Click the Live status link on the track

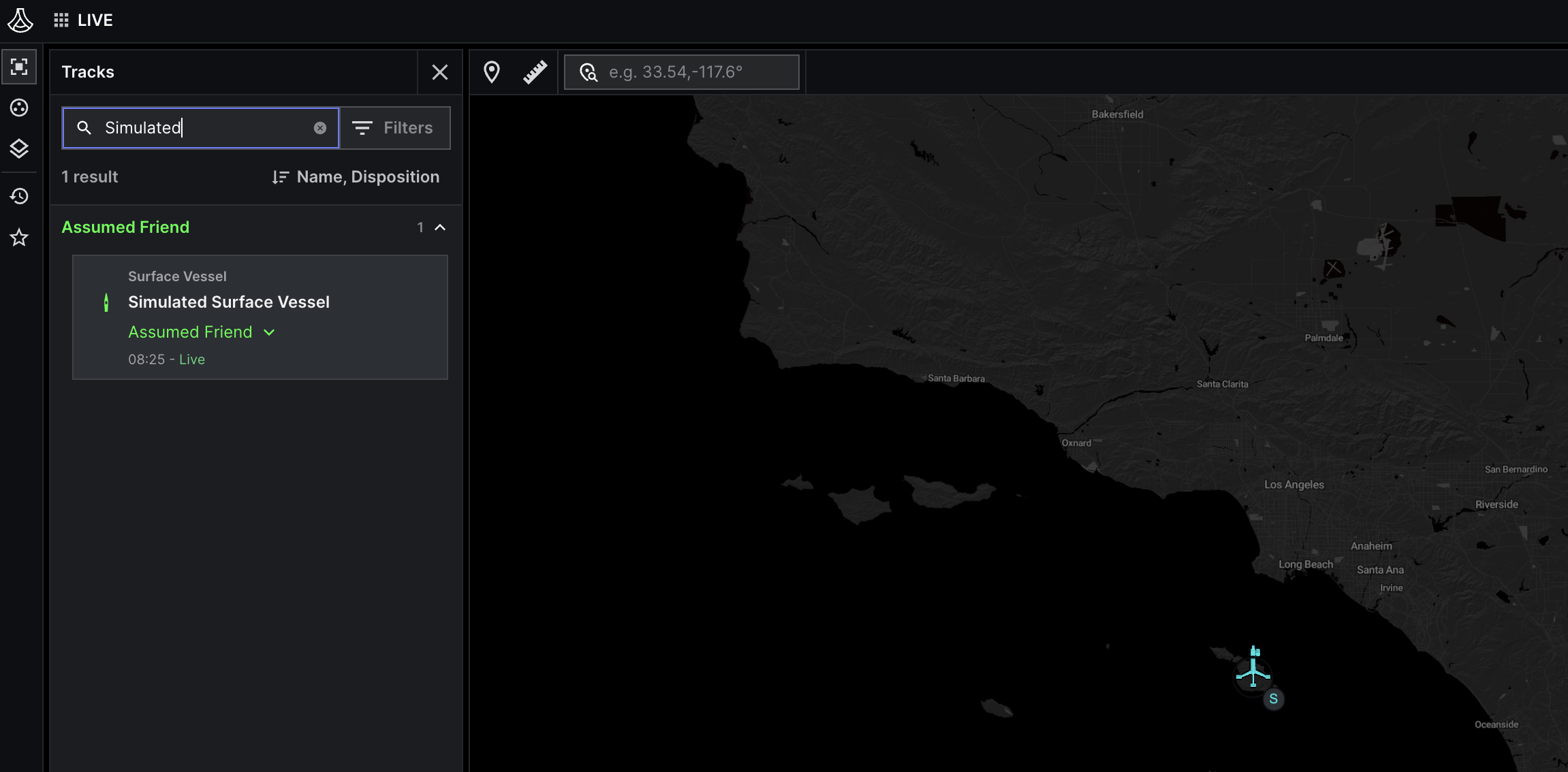click(x=192, y=359)
